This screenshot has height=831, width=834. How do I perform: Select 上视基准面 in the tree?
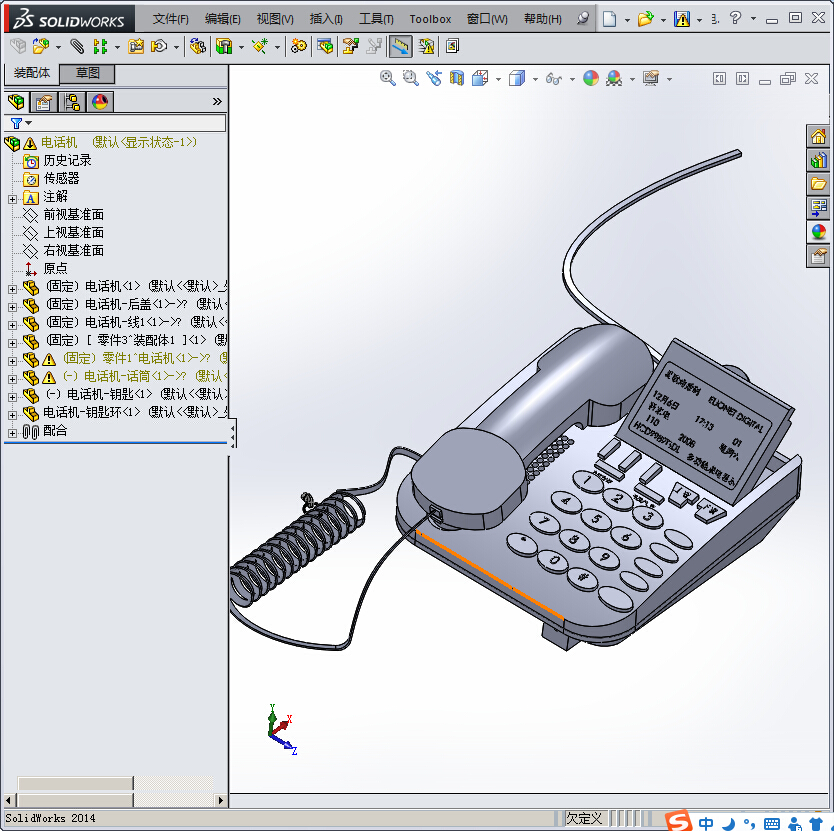(73, 232)
